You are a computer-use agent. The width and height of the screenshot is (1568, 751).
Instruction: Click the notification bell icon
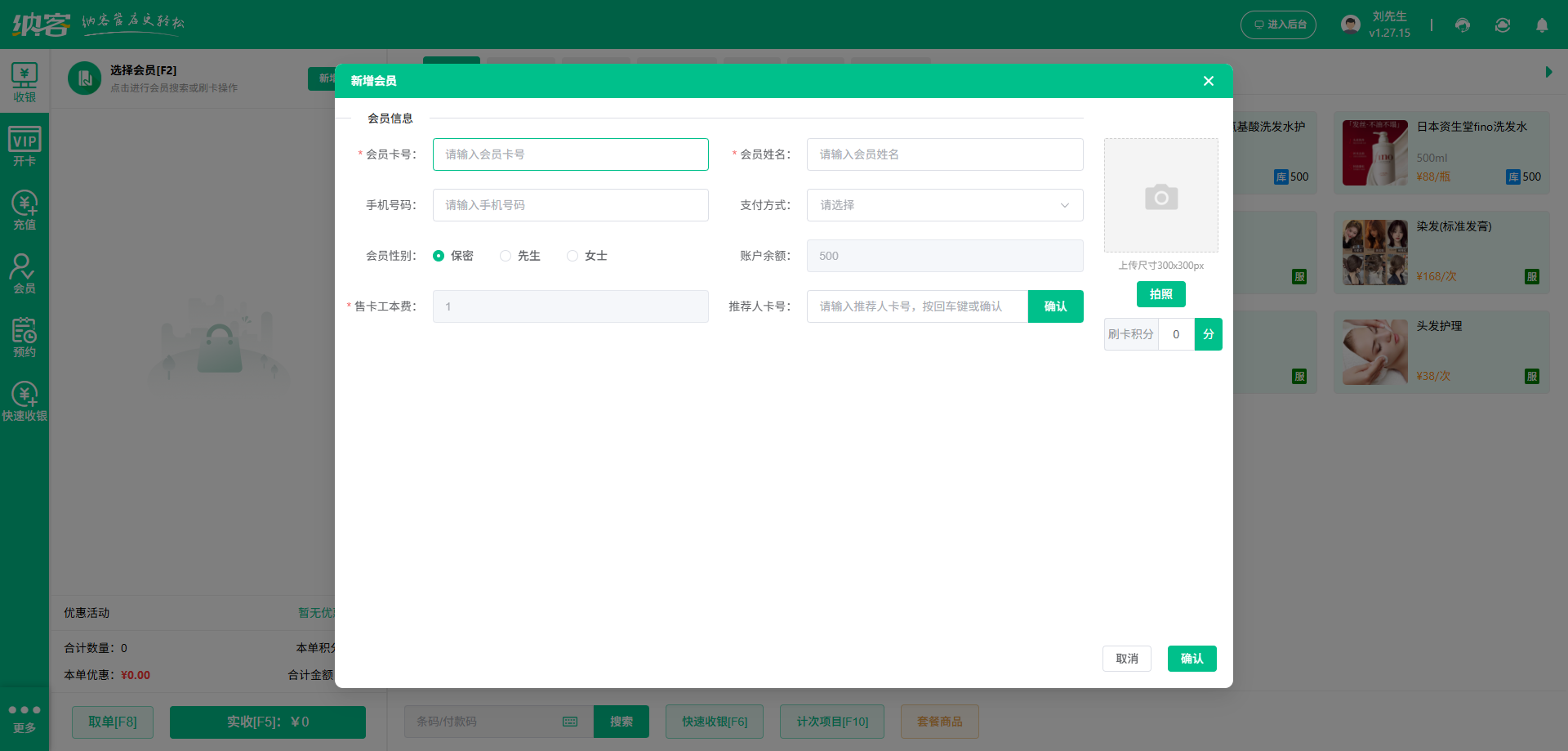(x=1542, y=25)
